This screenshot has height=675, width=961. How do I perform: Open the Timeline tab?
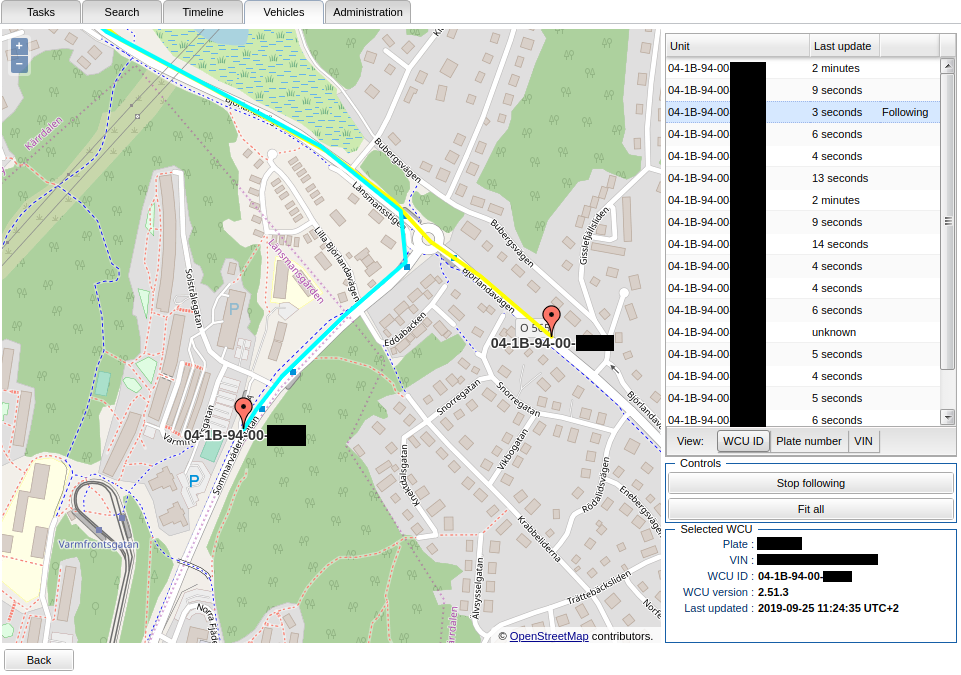tap(203, 12)
